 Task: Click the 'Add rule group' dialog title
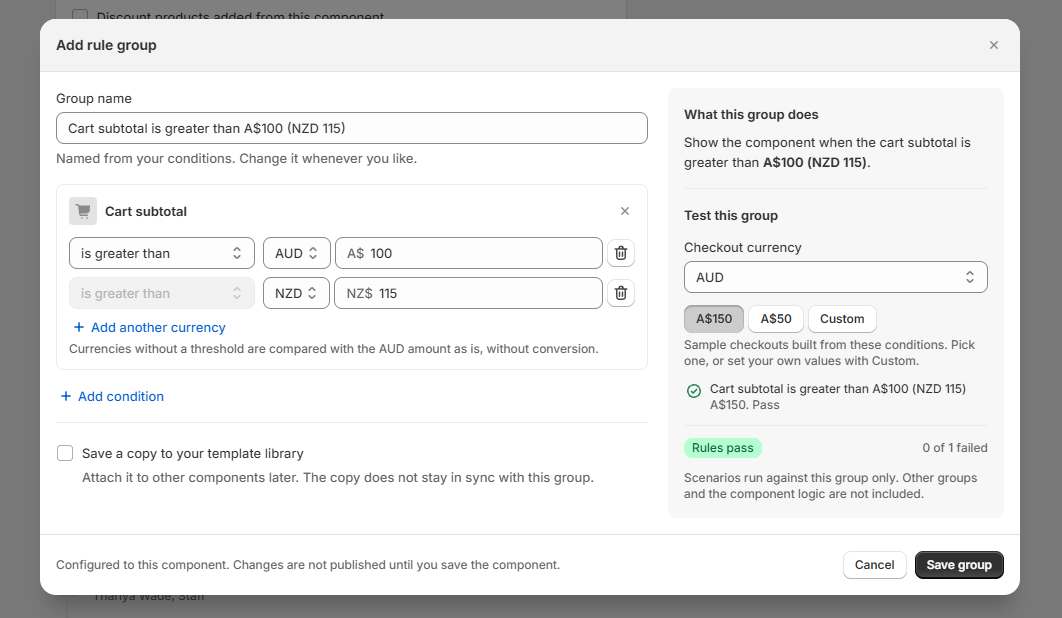coord(106,45)
